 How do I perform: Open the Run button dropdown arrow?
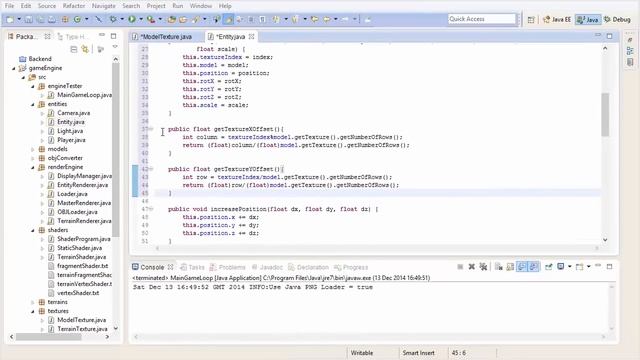click(x=141, y=19)
